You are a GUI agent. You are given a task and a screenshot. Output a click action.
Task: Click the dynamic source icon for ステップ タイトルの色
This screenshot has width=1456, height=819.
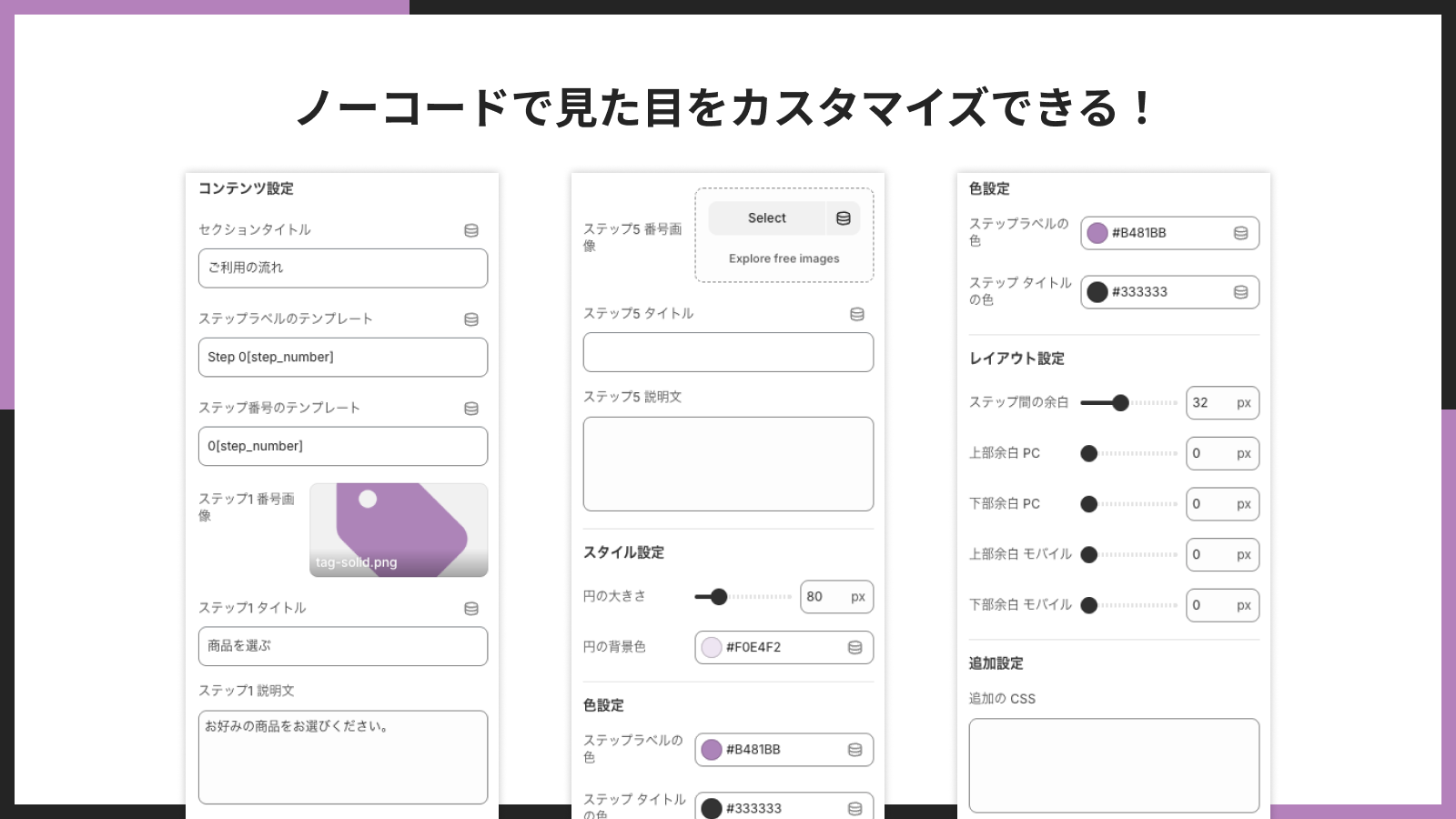(x=1239, y=291)
